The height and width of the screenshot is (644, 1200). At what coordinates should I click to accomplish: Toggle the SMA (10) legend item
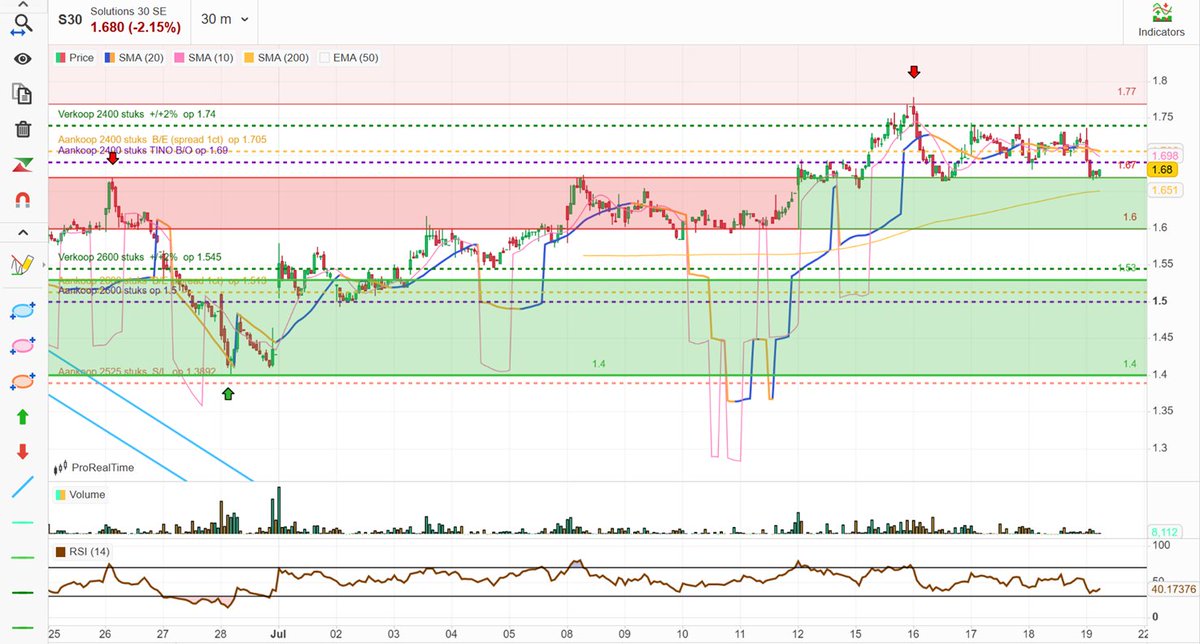pyautogui.click(x=203, y=58)
